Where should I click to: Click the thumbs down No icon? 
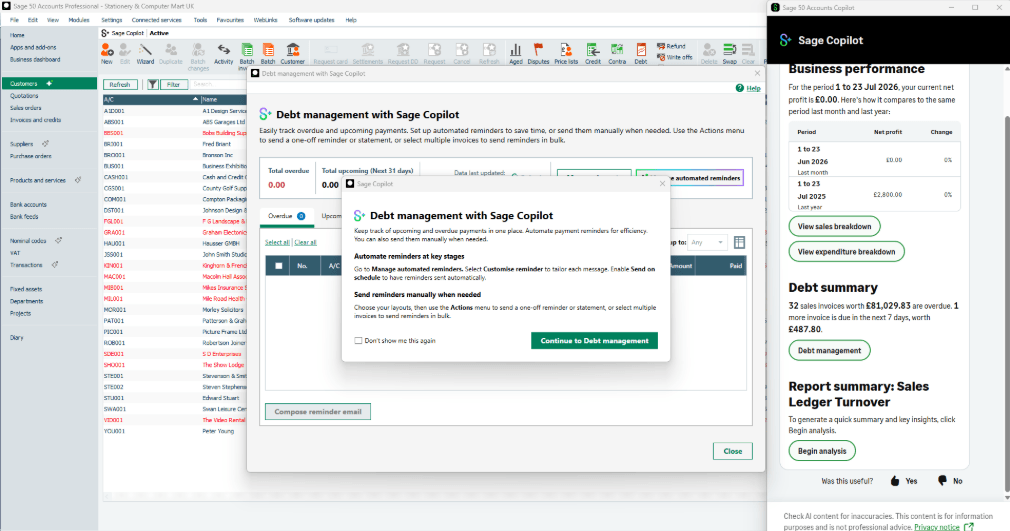[942, 481]
